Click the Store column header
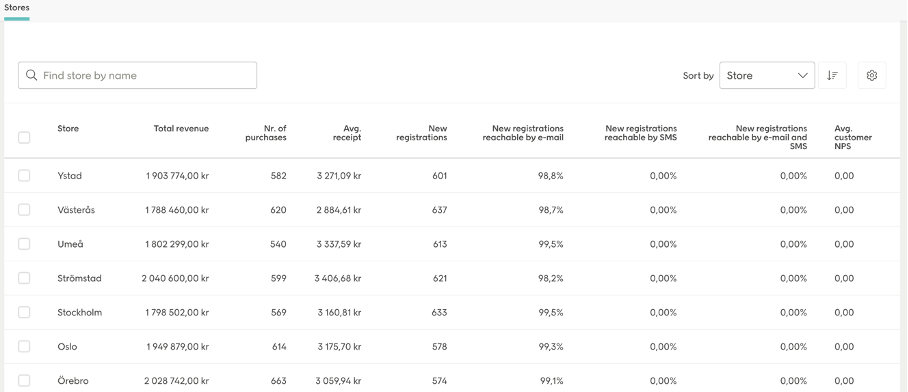This screenshot has width=908, height=392. 68,129
